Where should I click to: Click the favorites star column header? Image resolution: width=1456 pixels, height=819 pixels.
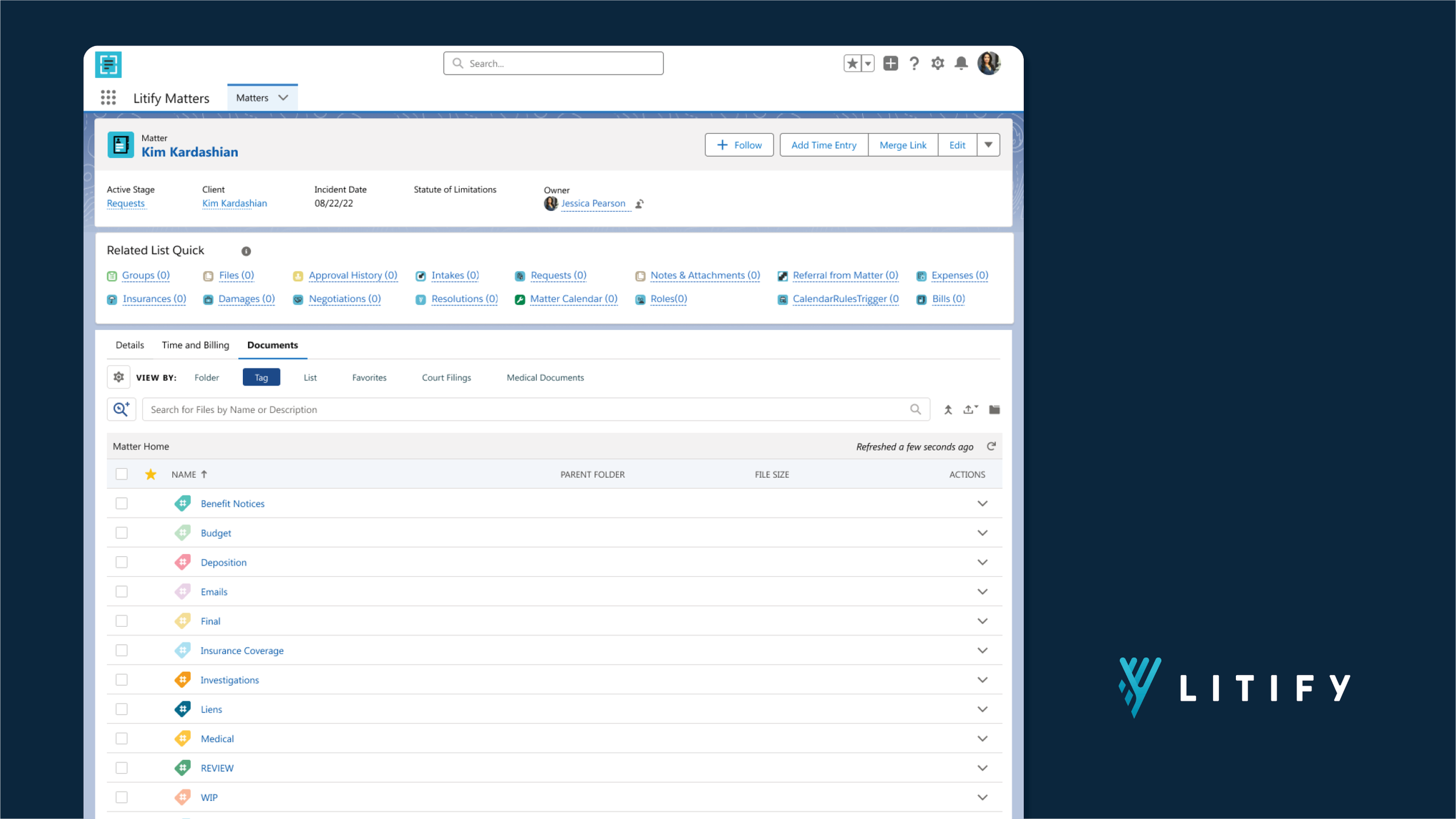point(151,474)
